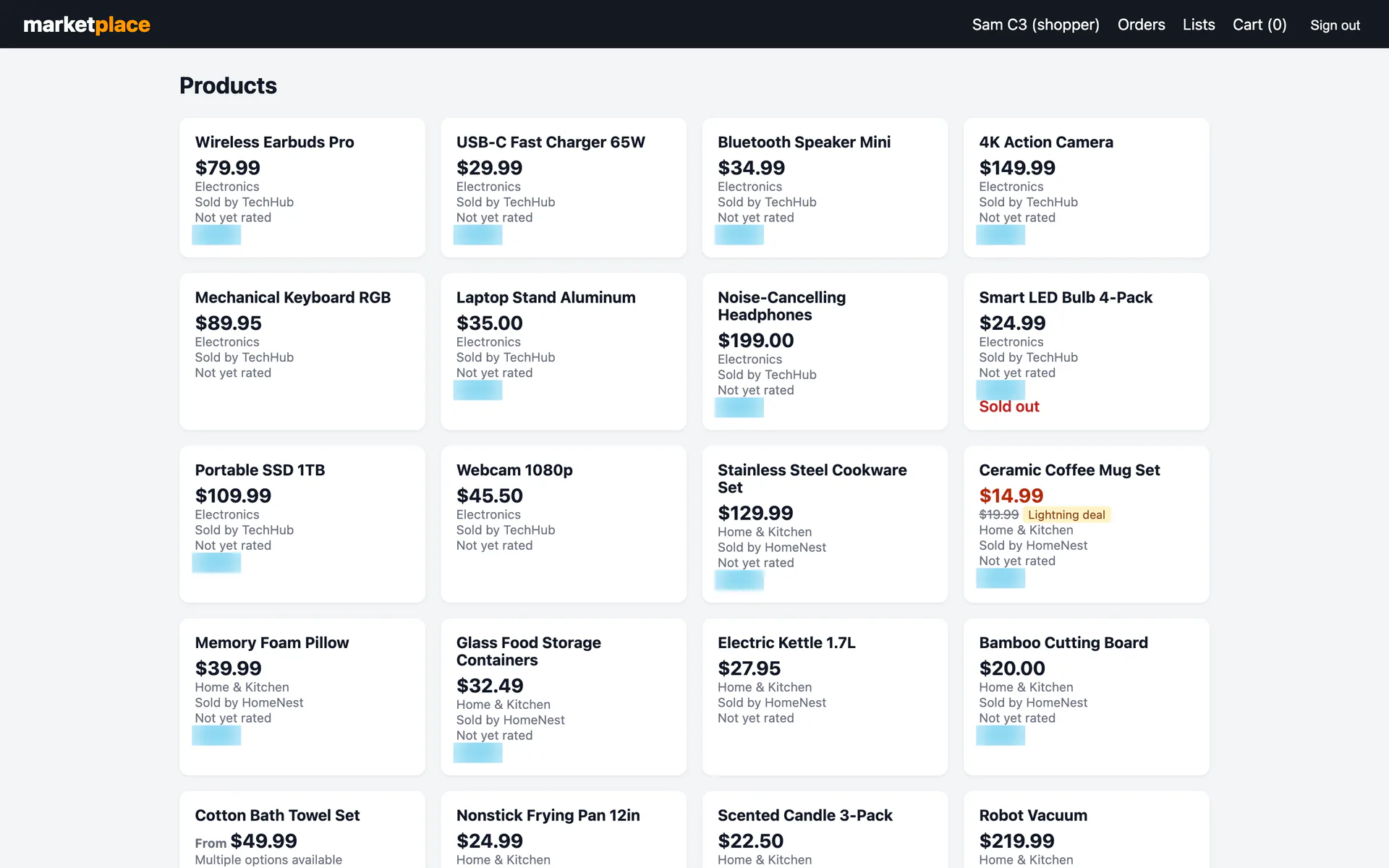Click the $149.99 action camera price
This screenshot has width=1389, height=868.
point(1016,168)
